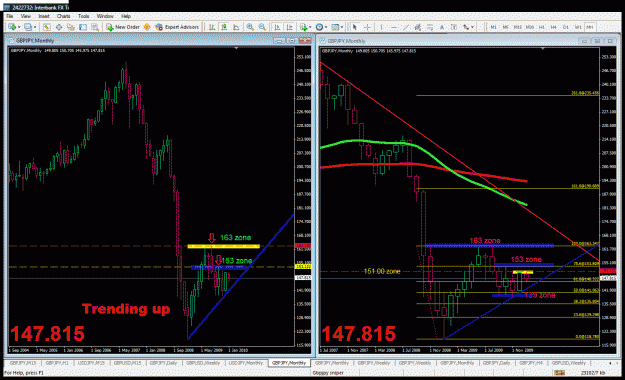Toggle the Expert Advisors button
Viewport: 625px width, 380px height.
[x=177, y=27]
